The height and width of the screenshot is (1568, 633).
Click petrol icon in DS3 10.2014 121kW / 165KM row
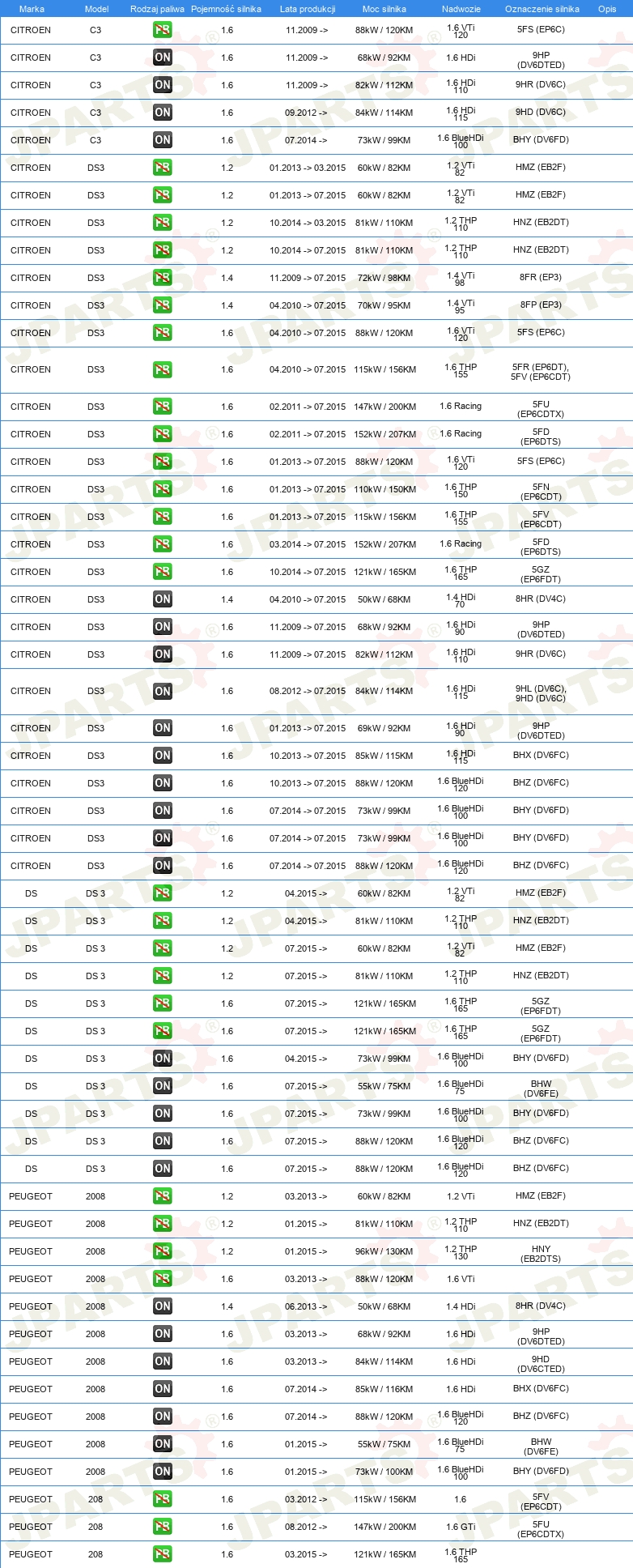click(163, 572)
